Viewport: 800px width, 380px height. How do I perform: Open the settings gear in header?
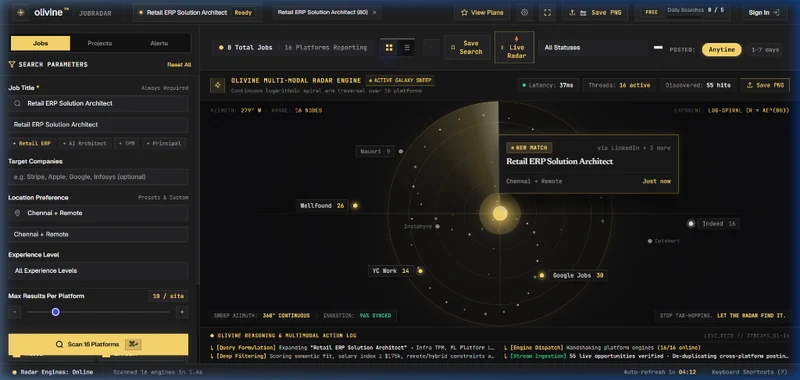click(524, 13)
